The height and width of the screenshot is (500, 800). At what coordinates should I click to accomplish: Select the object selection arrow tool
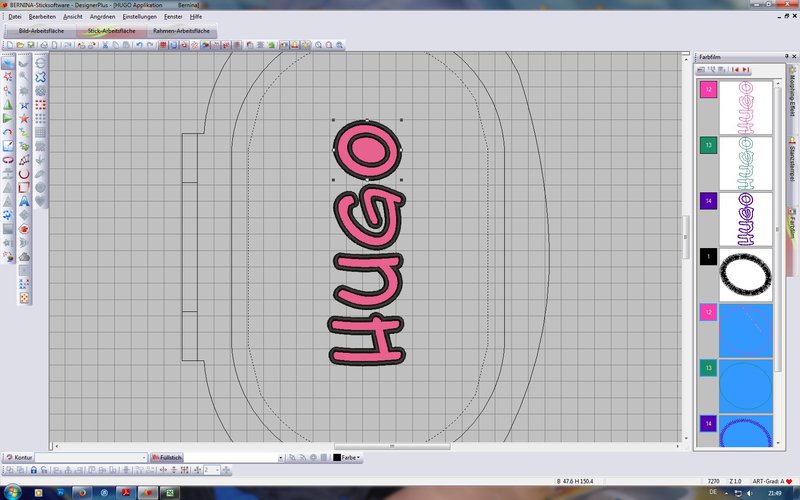(8, 63)
